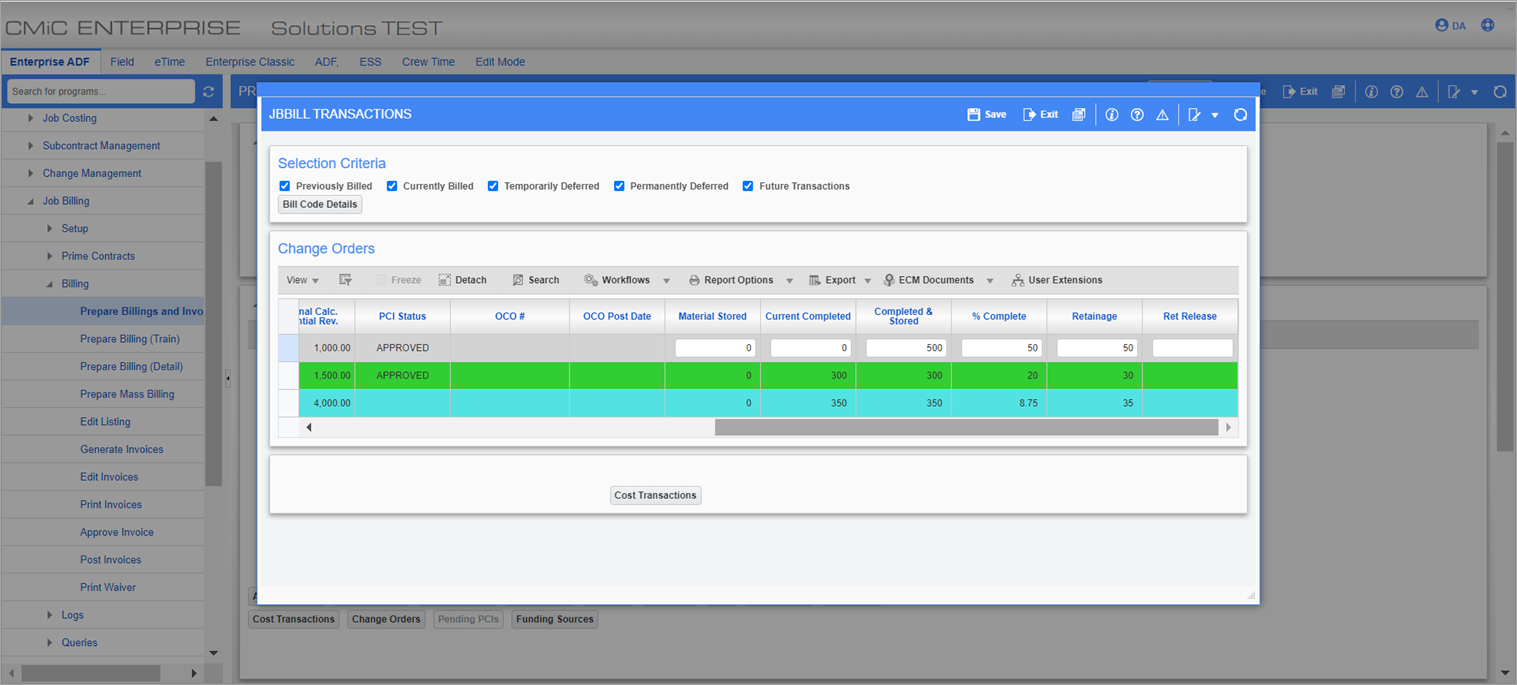
Task: Expand the Prime Contracts tree node
Action: pyautogui.click(x=50, y=256)
